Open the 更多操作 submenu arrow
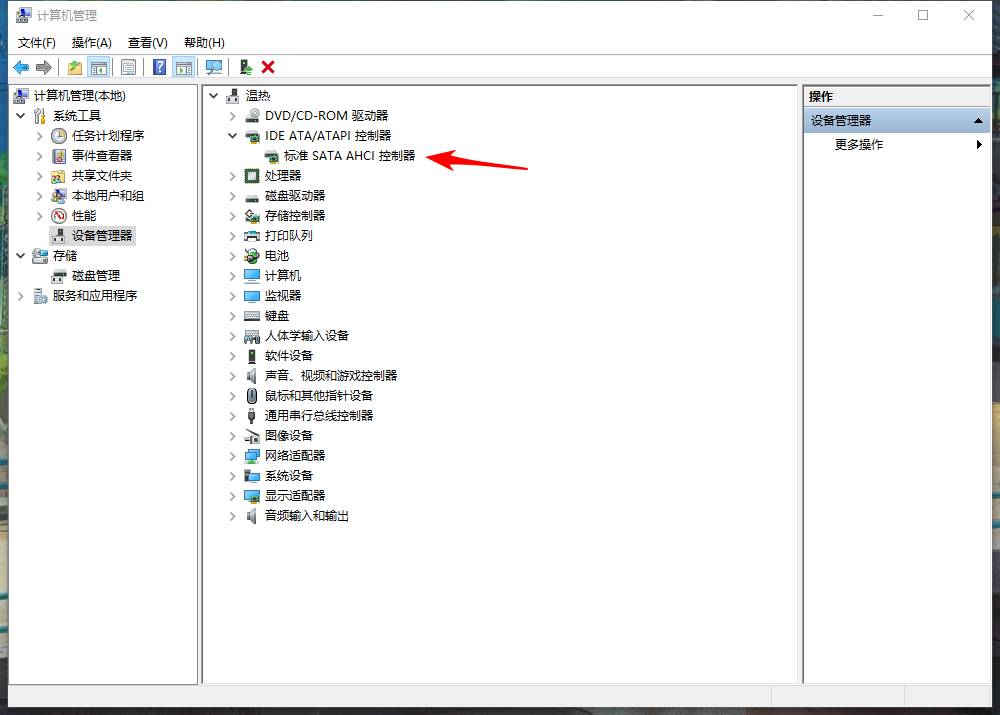This screenshot has width=1000, height=715. [978, 143]
